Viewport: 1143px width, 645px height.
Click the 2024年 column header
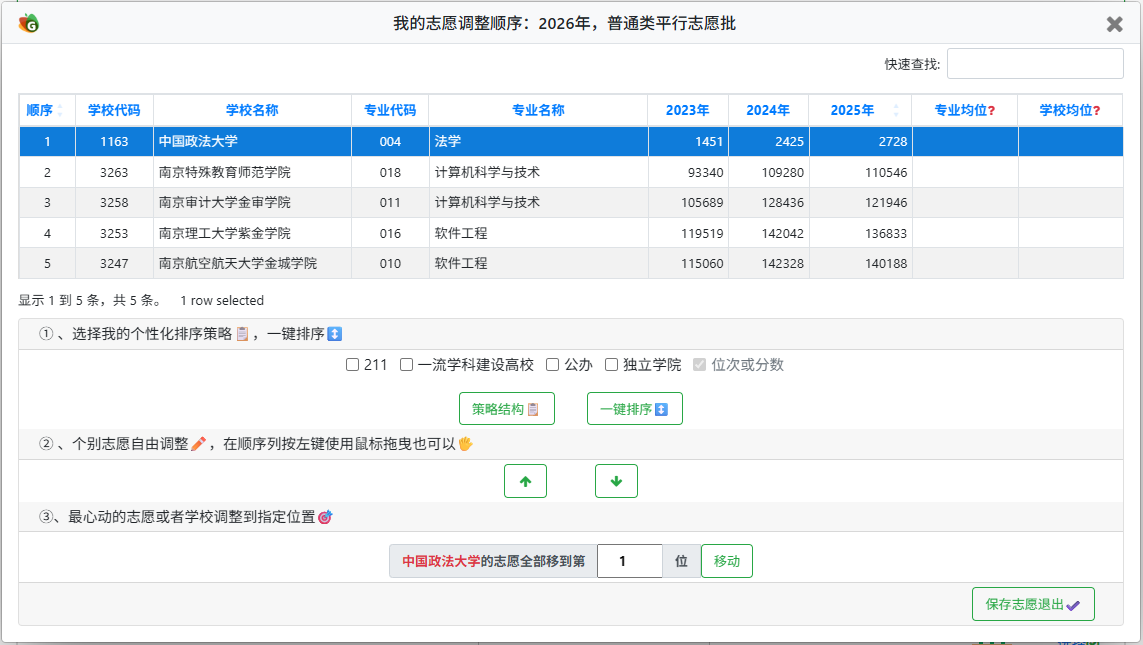(768, 110)
